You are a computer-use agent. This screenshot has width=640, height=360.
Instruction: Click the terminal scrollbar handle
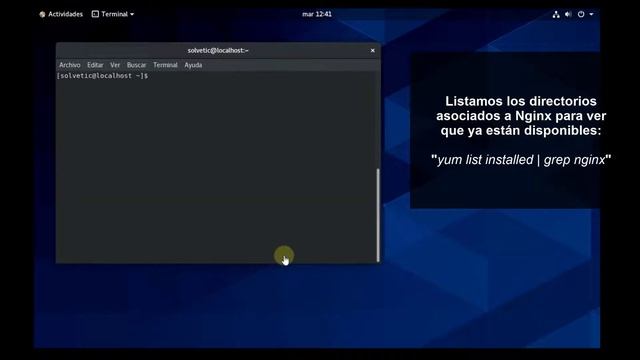click(x=378, y=215)
